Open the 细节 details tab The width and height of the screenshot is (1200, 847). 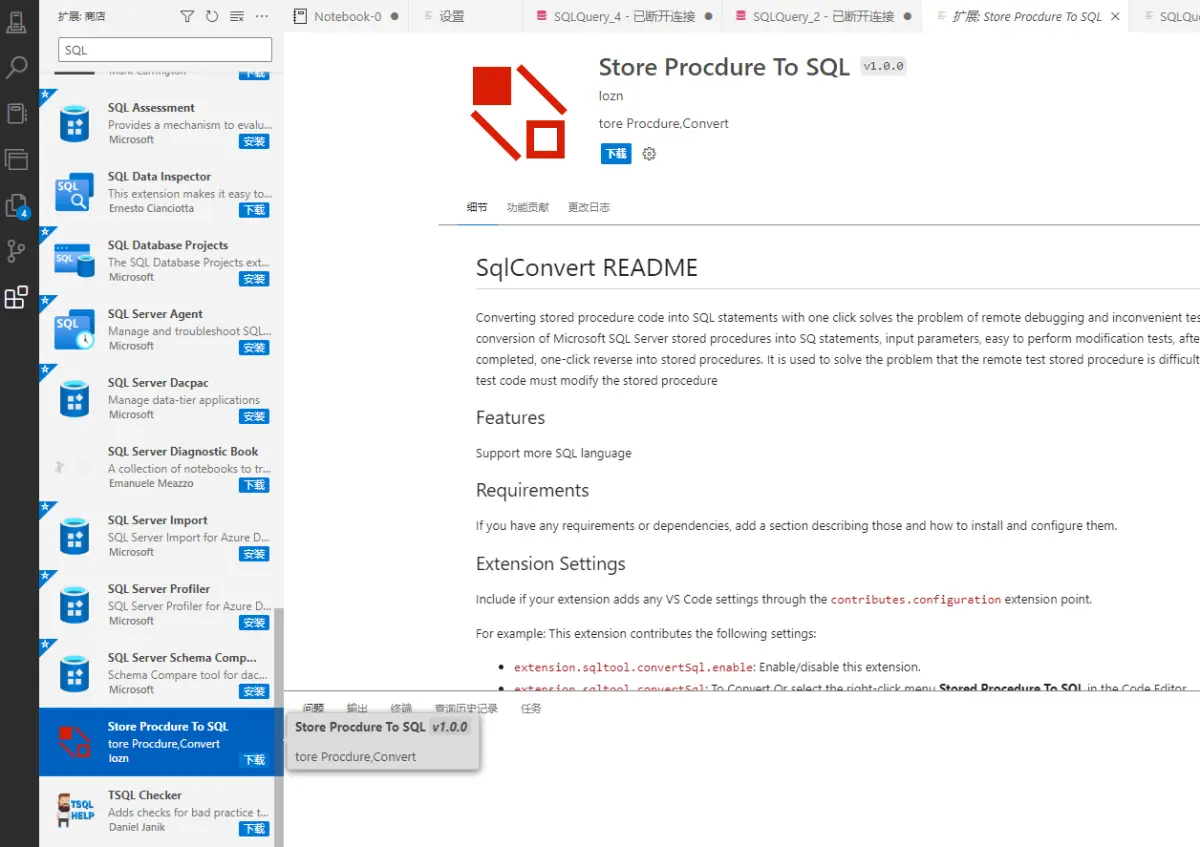coord(477,207)
